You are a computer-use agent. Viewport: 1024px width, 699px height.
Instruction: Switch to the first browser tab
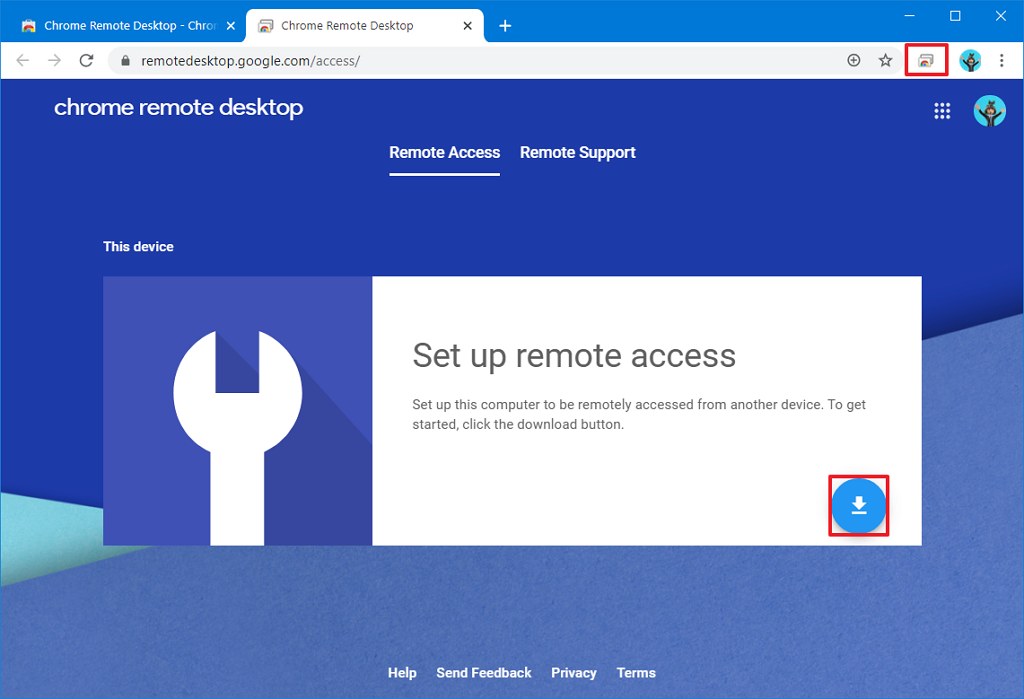123,26
